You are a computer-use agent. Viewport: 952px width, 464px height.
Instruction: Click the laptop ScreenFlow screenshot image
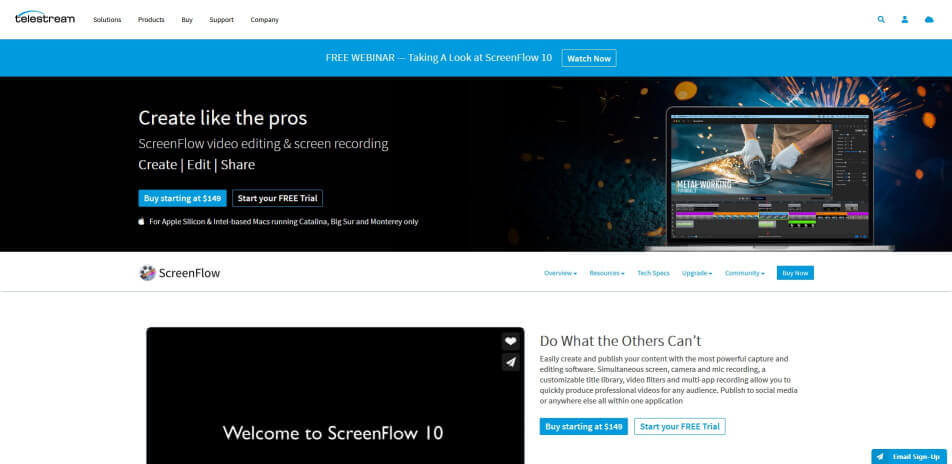(x=770, y=177)
